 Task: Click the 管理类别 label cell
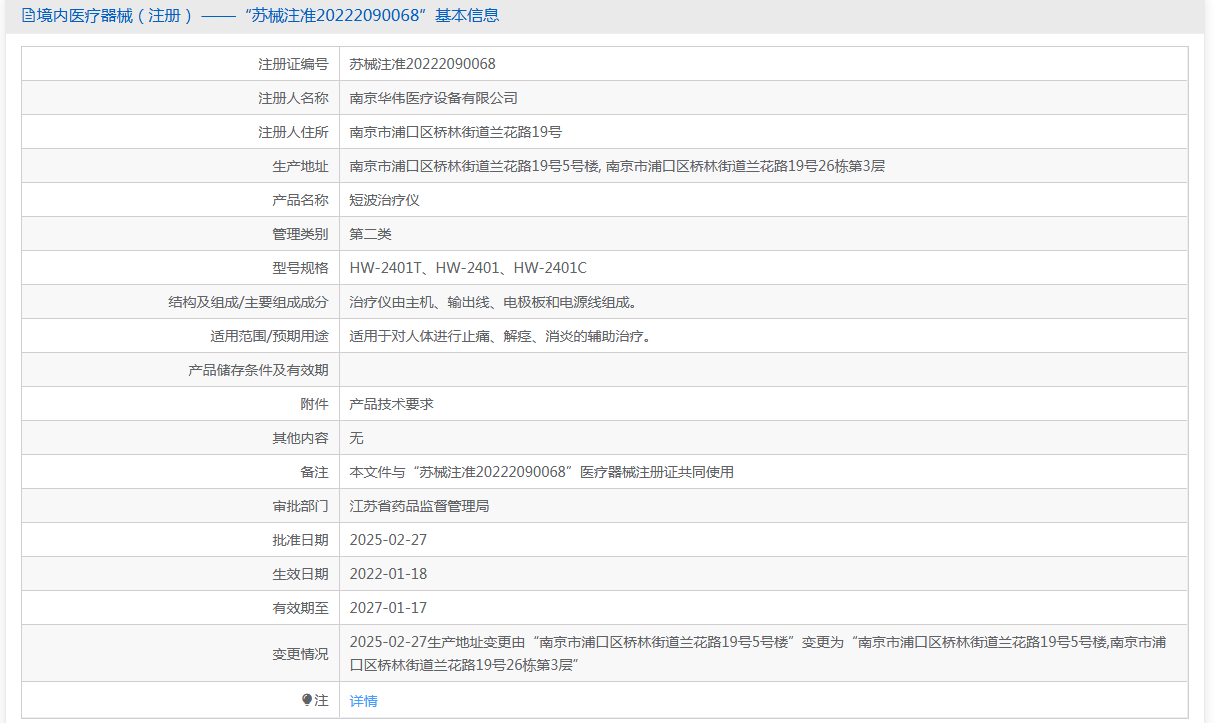181,234
